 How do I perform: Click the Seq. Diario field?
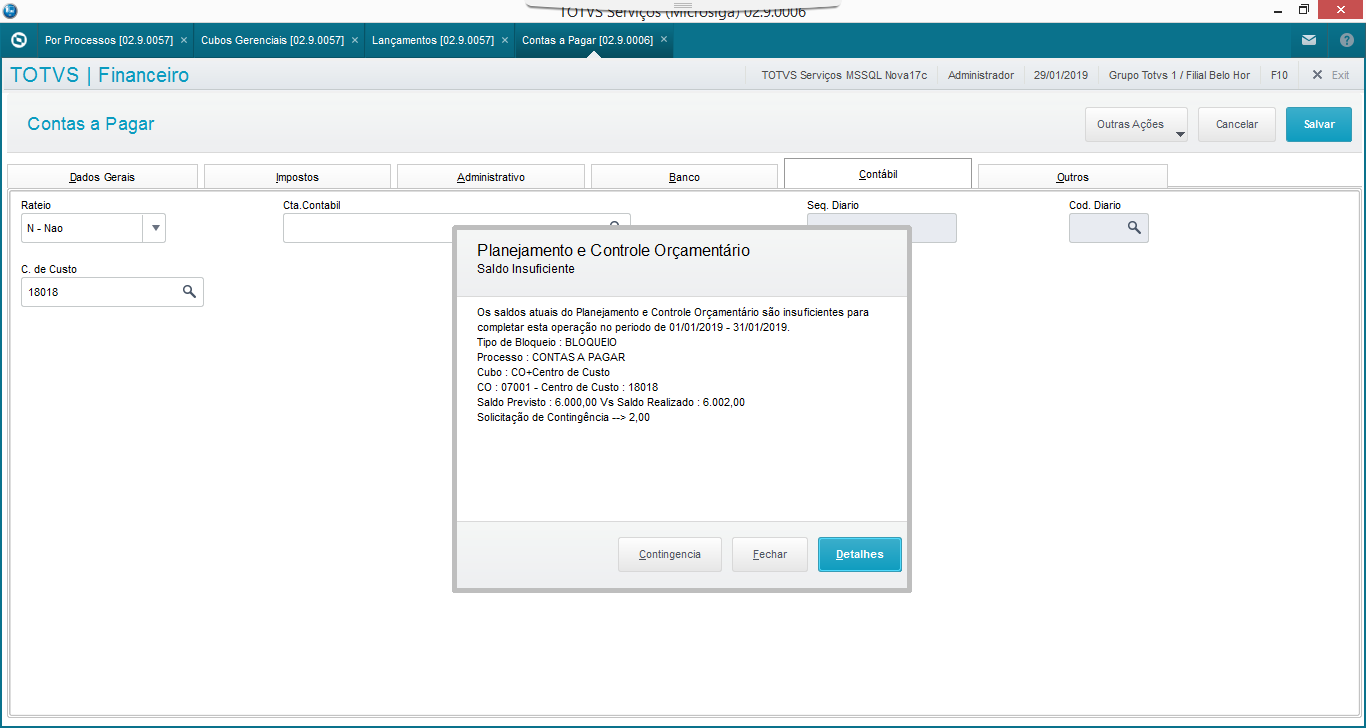[882, 228]
